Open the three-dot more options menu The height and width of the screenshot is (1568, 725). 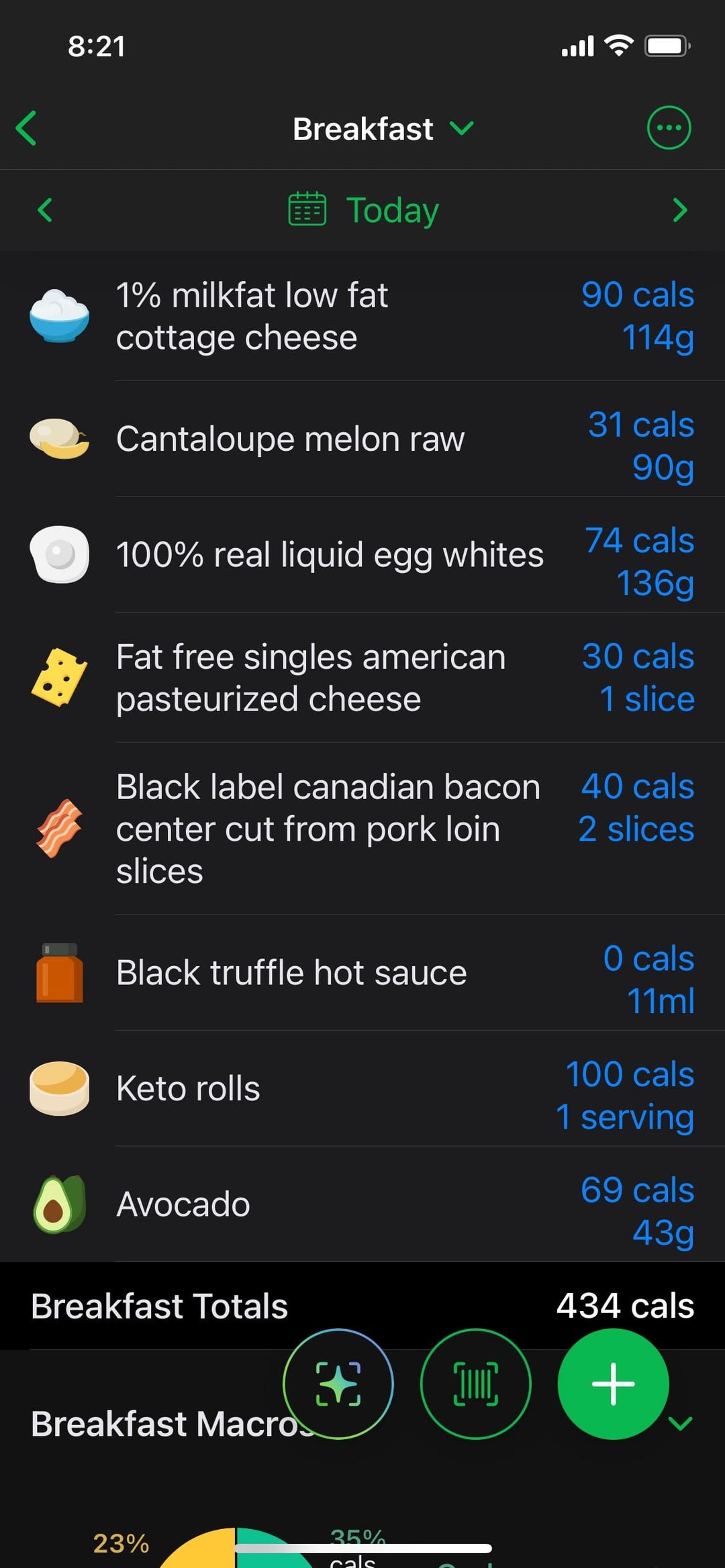668,128
